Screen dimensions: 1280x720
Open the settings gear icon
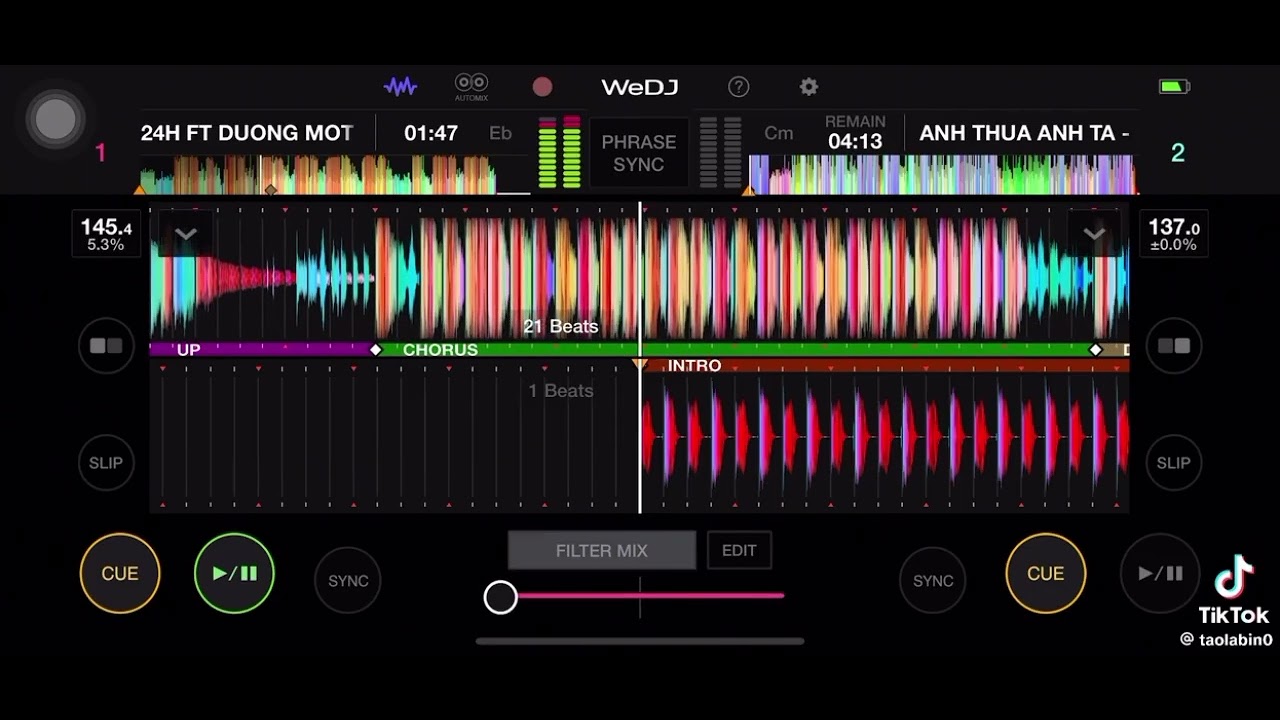point(809,87)
